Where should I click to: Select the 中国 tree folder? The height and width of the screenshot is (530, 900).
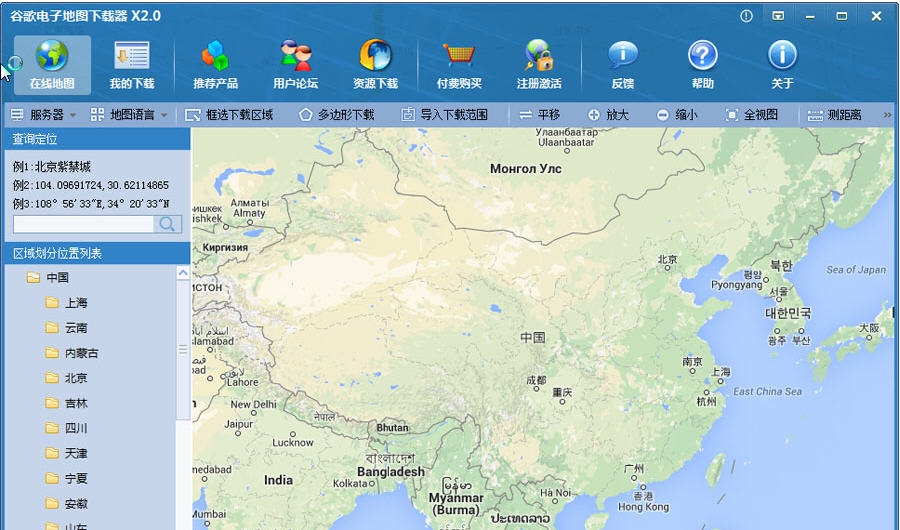coord(48,278)
